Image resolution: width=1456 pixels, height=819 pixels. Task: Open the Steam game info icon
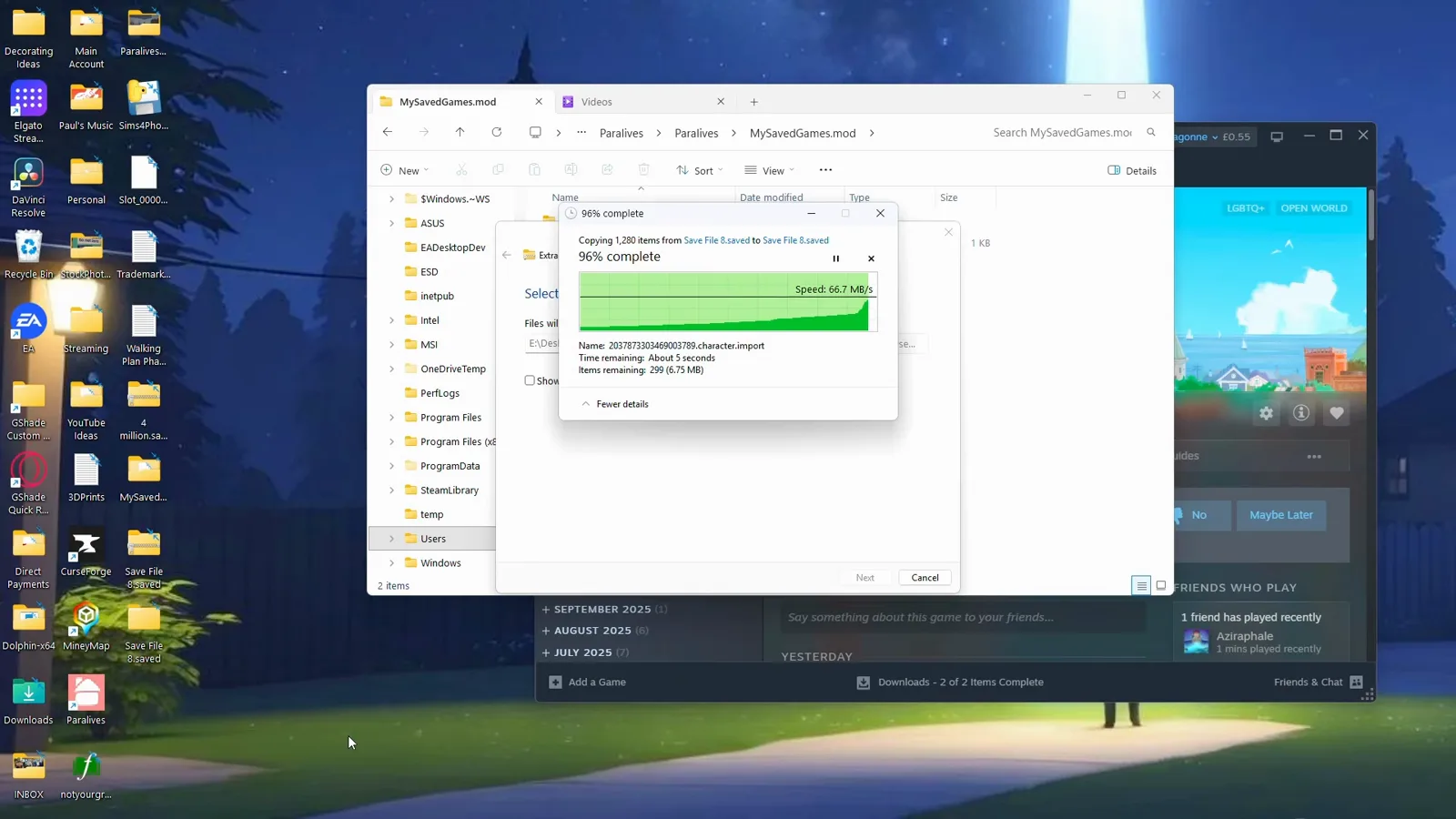coord(1301,413)
